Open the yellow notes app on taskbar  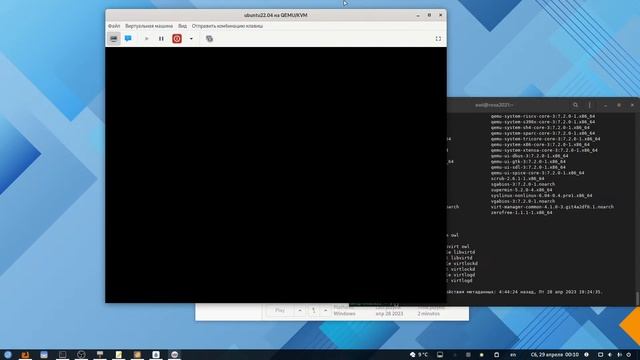pyautogui.click(x=118, y=355)
